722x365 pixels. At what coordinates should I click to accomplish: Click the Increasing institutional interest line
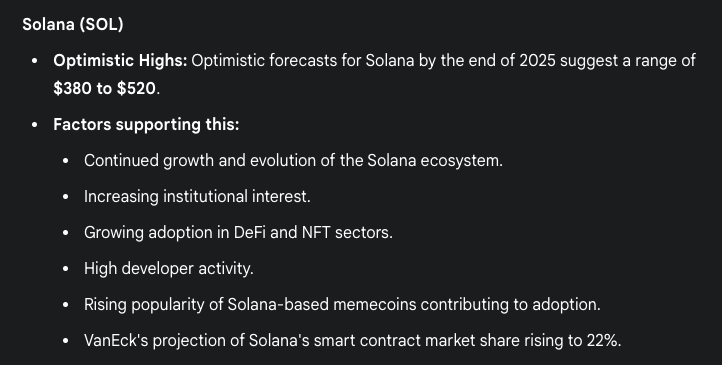tap(197, 196)
